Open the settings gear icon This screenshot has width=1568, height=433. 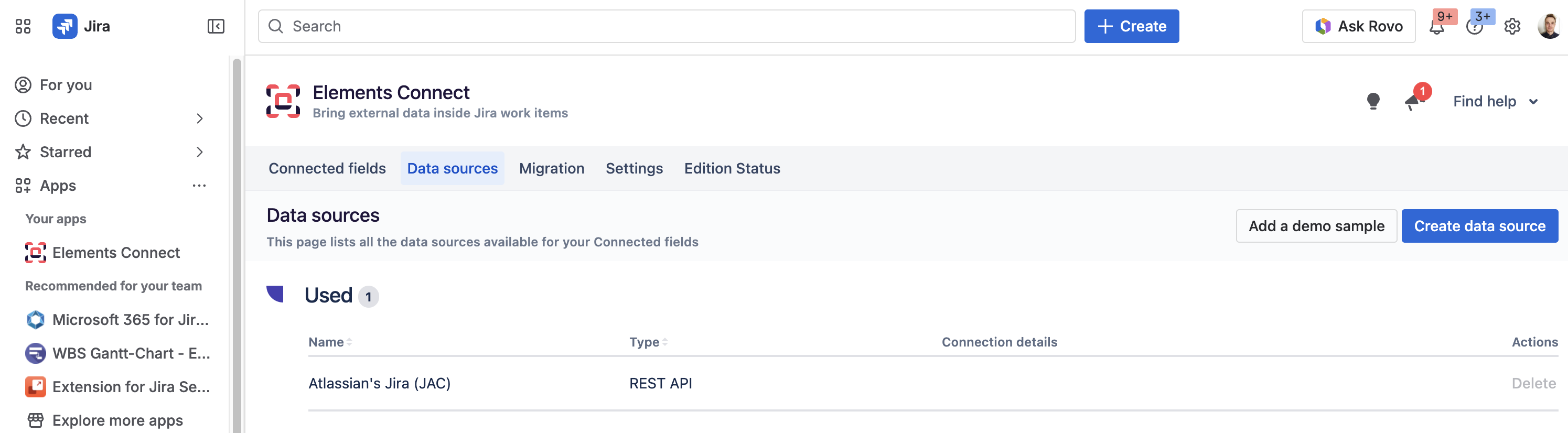point(1512,27)
